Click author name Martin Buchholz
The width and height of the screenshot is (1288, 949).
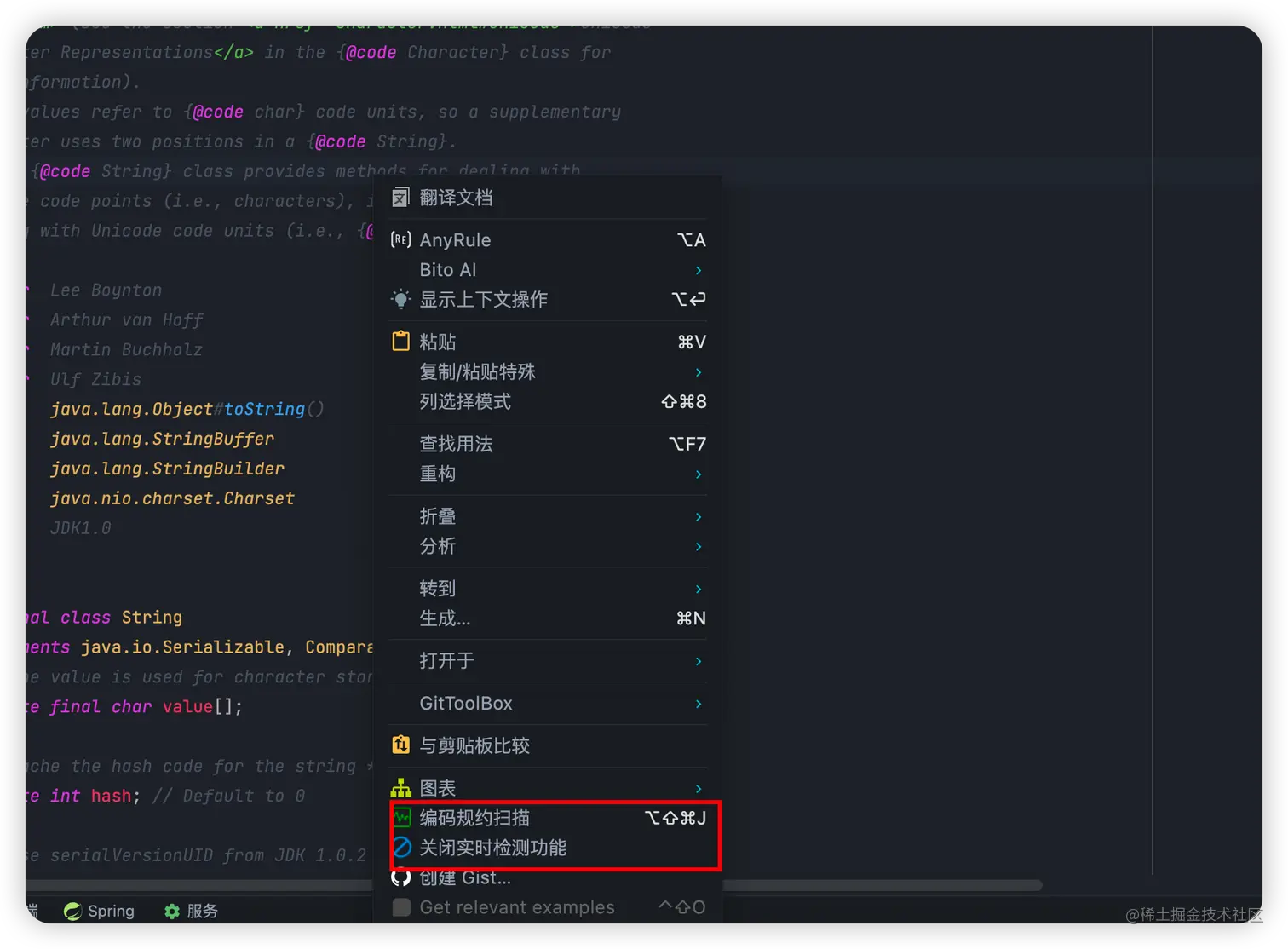[126, 349]
